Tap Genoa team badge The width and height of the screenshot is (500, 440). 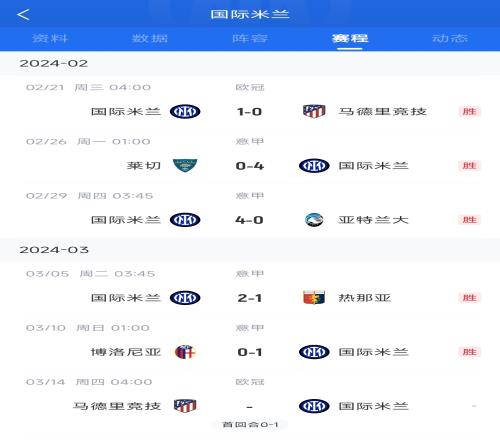coord(314,298)
